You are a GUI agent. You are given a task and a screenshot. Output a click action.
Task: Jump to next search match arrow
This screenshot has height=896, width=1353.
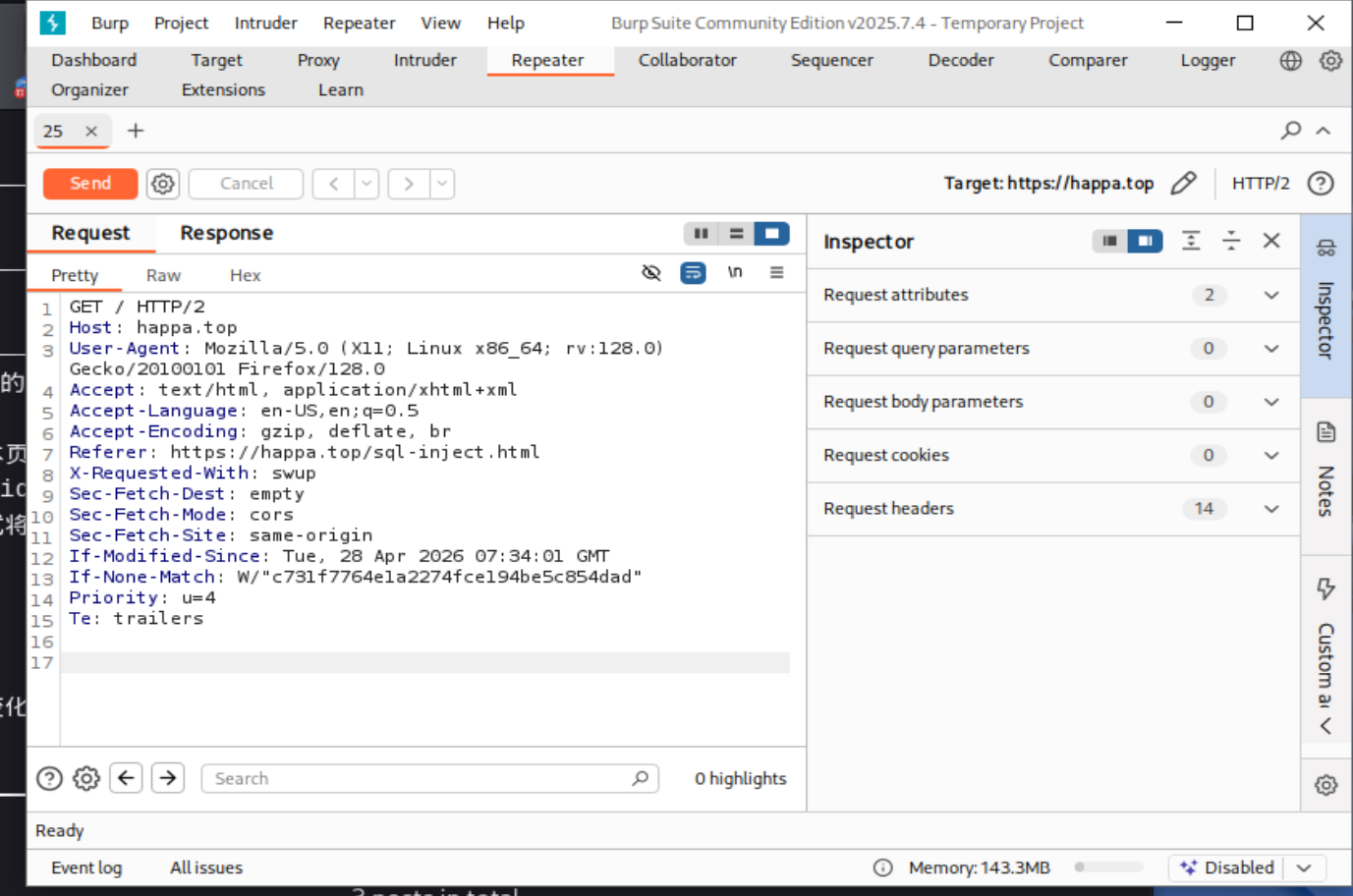[x=168, y=778]
